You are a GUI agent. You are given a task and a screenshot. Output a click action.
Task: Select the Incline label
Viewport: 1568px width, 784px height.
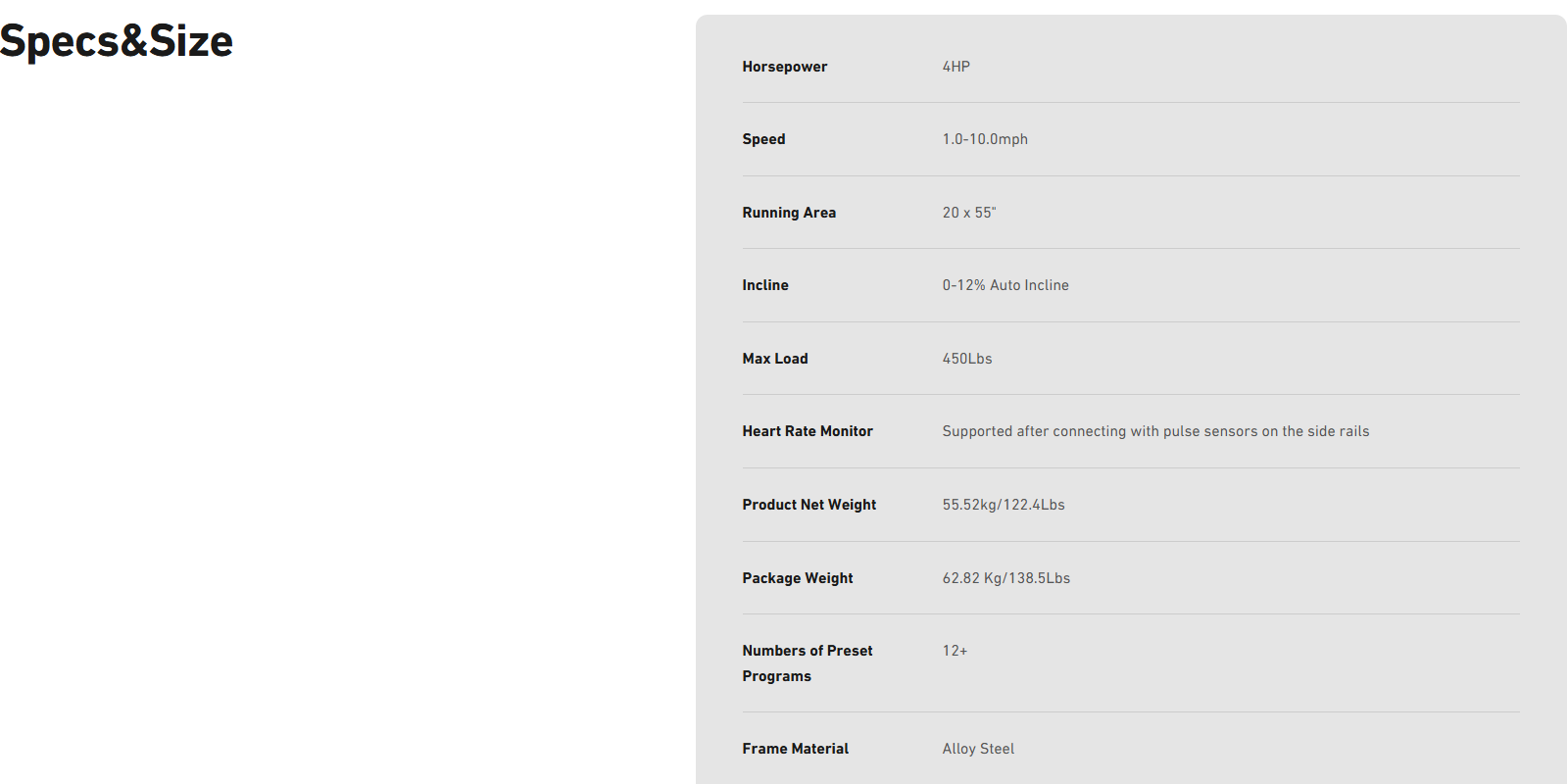click(x=765, y=285)
